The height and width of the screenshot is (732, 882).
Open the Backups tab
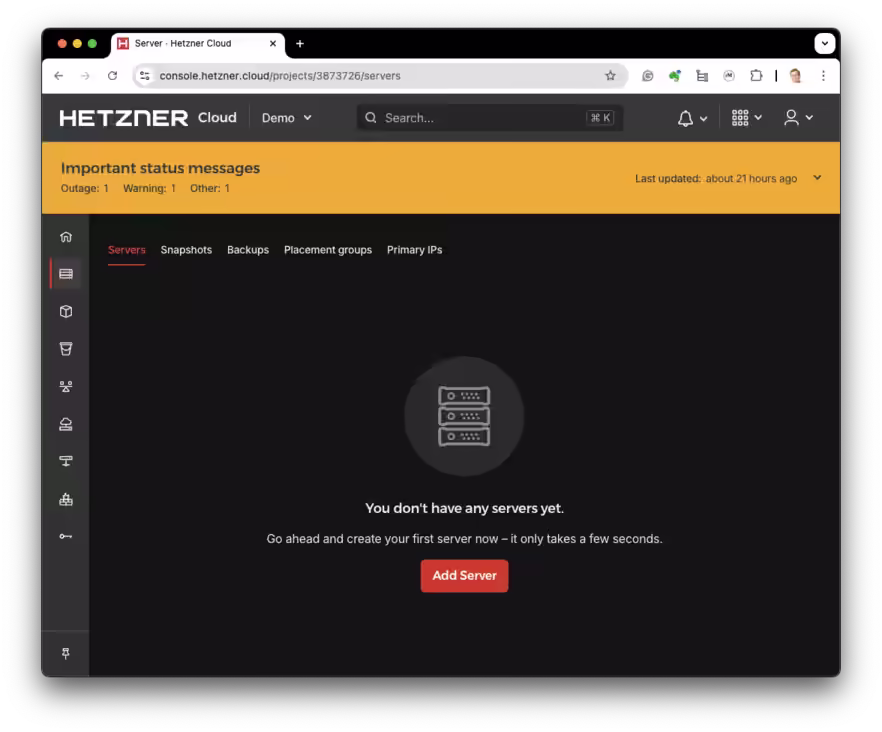(248, 249)
